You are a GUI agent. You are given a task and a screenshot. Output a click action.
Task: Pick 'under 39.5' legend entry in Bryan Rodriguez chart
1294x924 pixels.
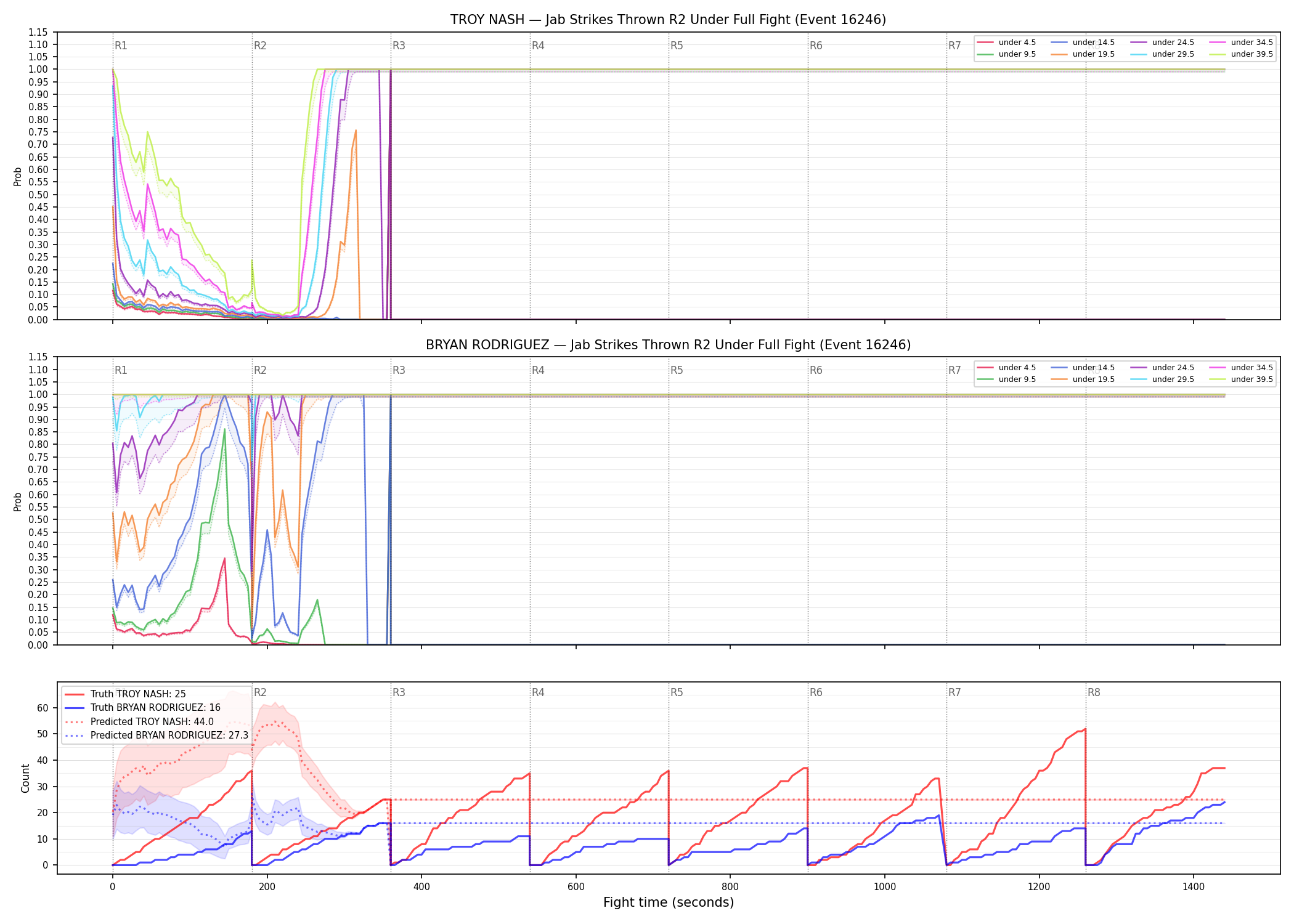coord(1241,379)
